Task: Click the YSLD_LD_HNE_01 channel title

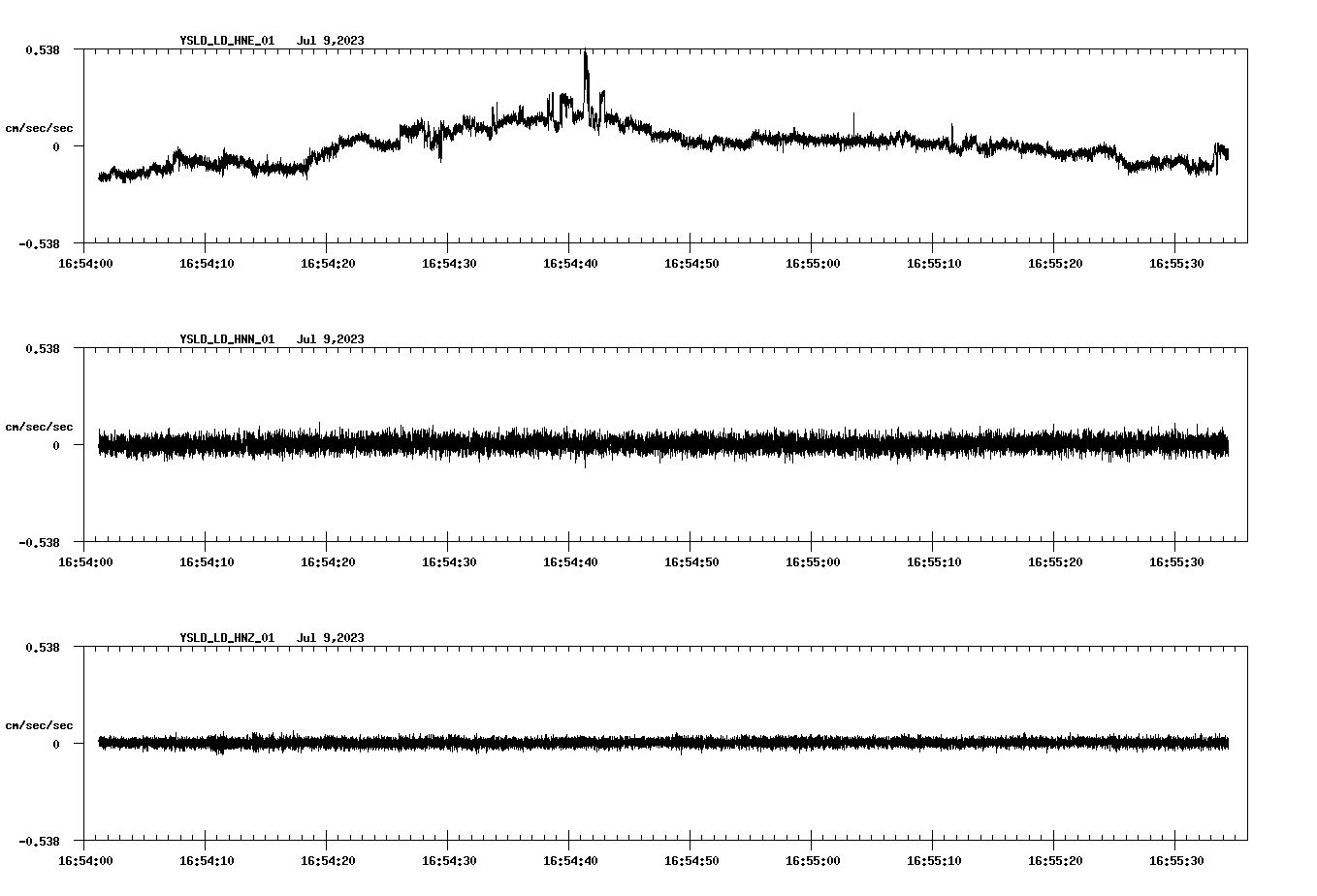Action: tap(225, 41)
